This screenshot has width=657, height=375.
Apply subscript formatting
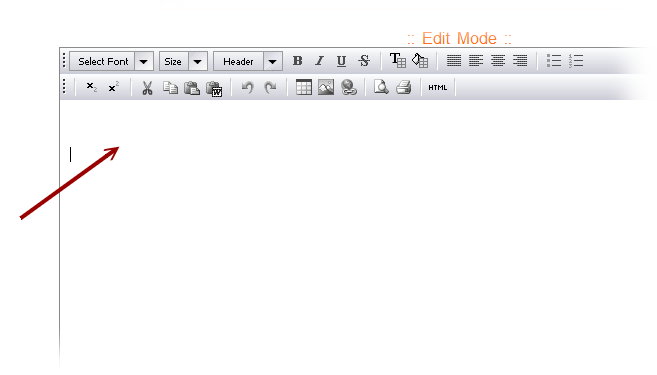(91, 87)
